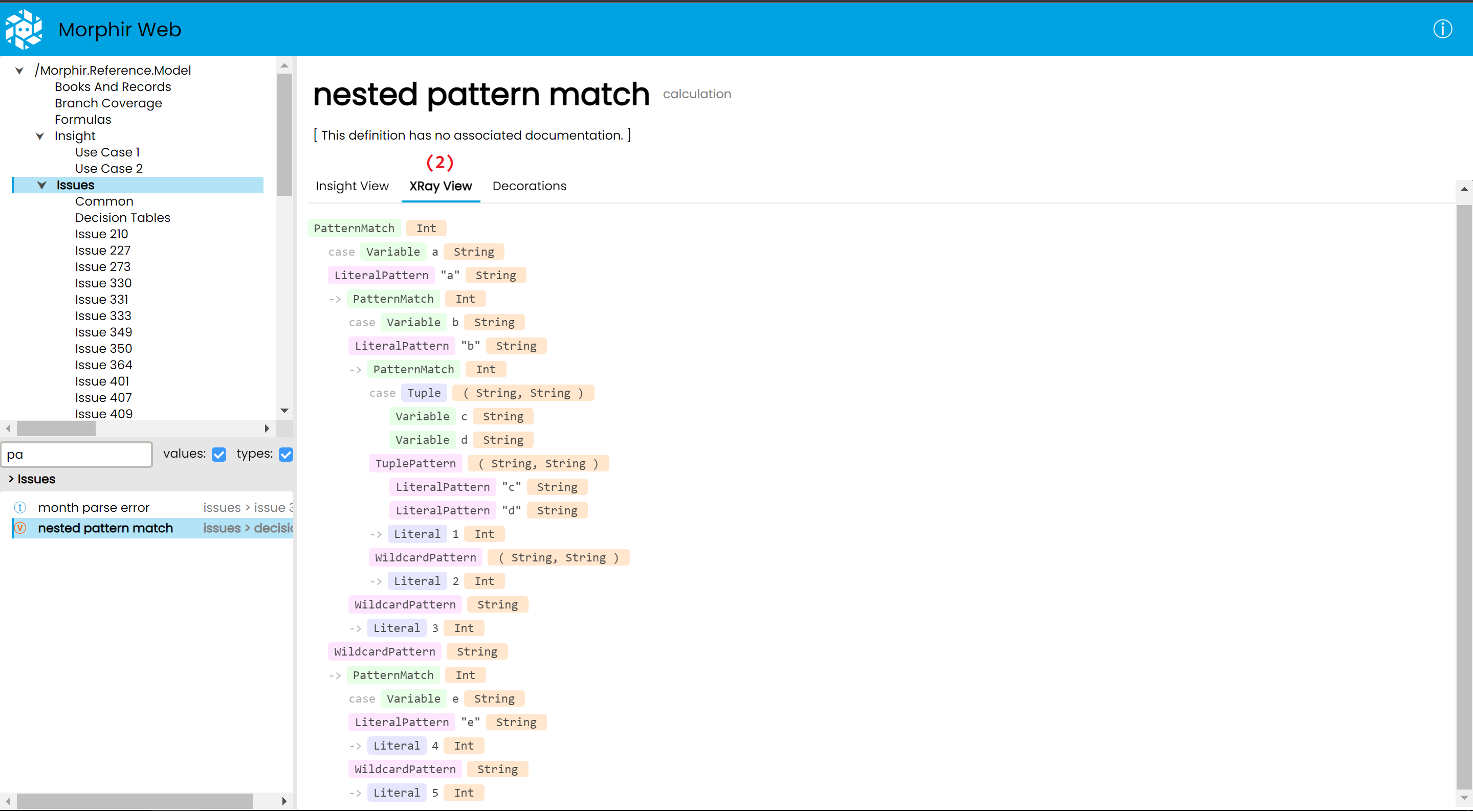Click the tree vertical scrollbar thumb
Viewport: 1473px width, 812px height.
284,134
